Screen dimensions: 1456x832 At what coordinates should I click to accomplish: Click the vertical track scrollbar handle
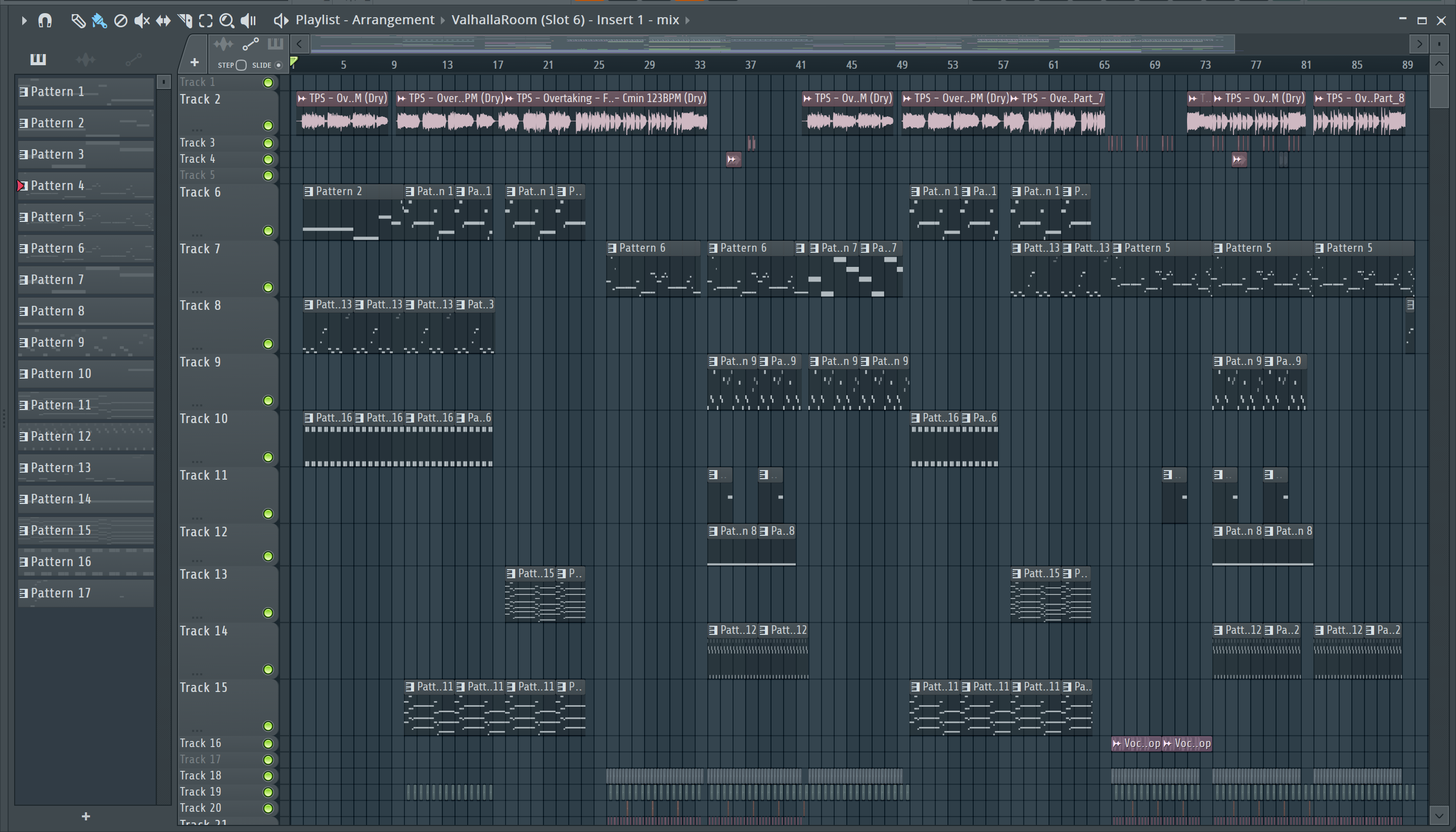tap(1439, 91)
